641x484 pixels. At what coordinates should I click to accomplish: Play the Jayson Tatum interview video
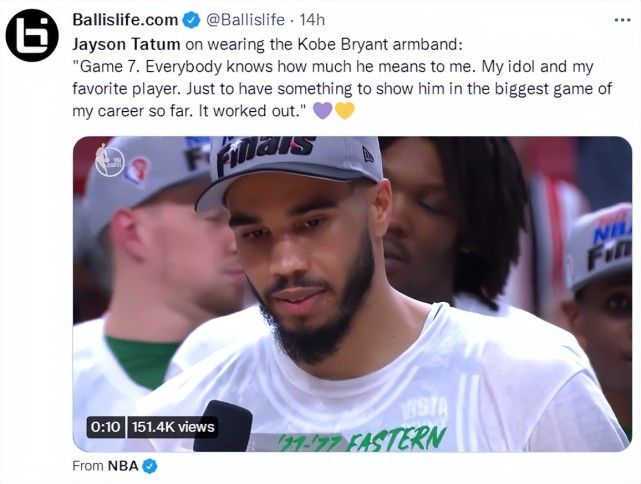[352, 294]
